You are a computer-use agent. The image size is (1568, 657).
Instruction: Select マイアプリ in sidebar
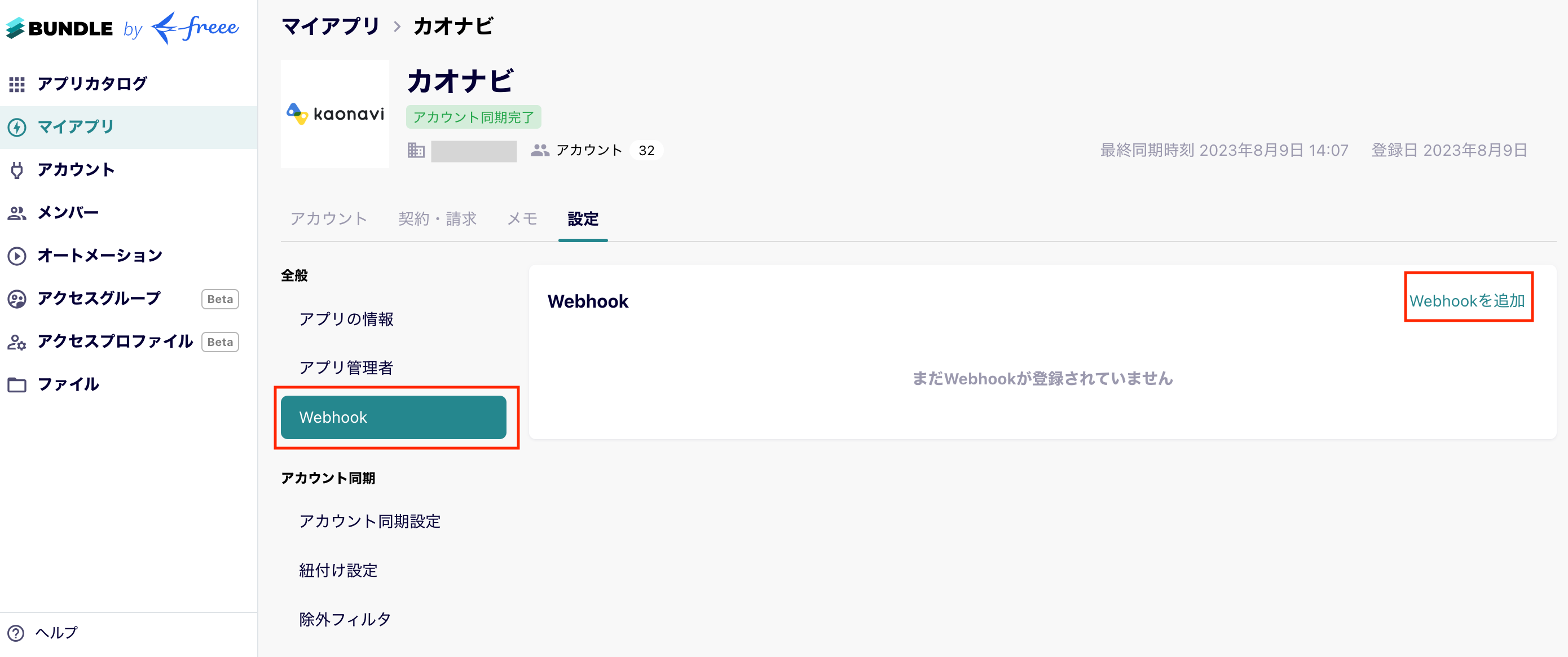(x=129, y=127)
